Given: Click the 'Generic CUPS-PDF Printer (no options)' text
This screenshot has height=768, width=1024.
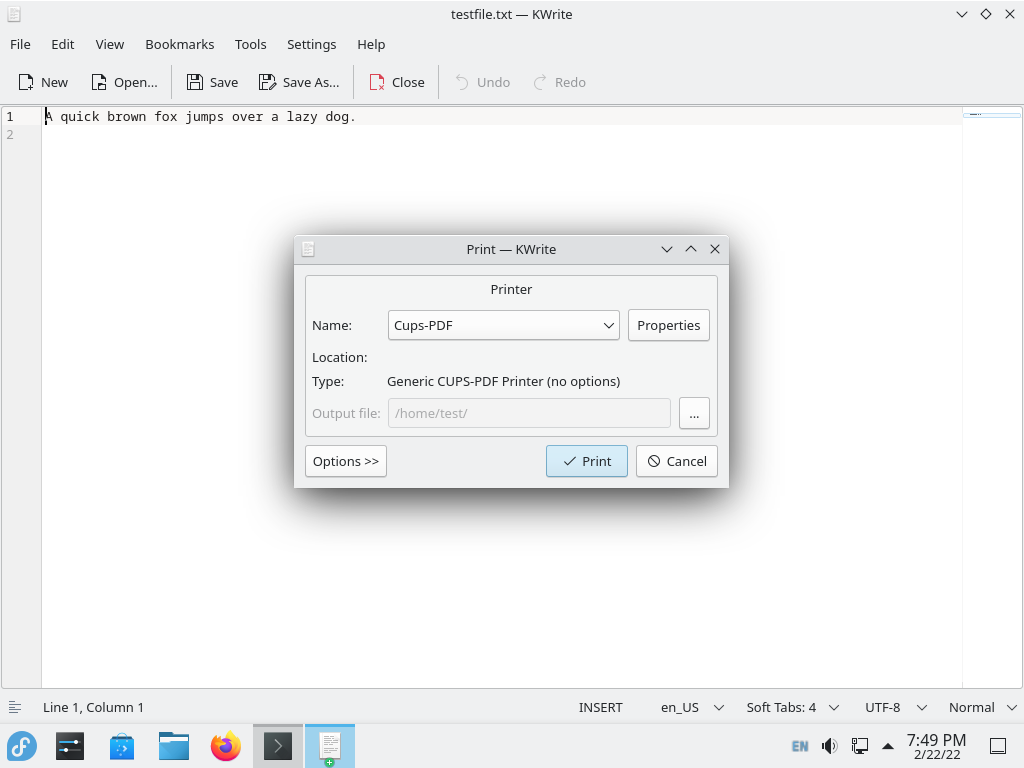Looking at the screenshot, I should [x=504, y=381].
